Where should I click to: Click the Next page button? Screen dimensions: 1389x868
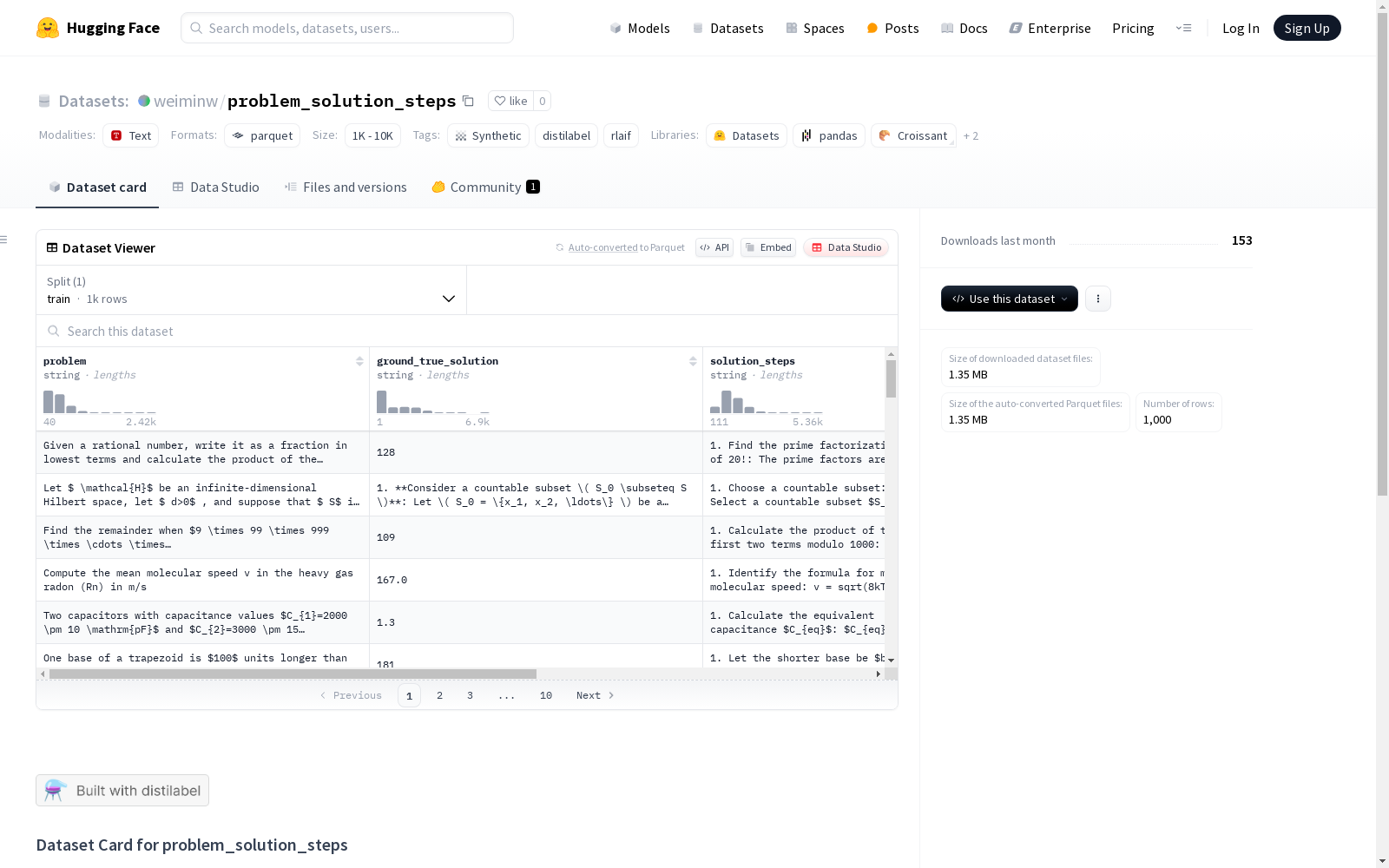[596, 695]
